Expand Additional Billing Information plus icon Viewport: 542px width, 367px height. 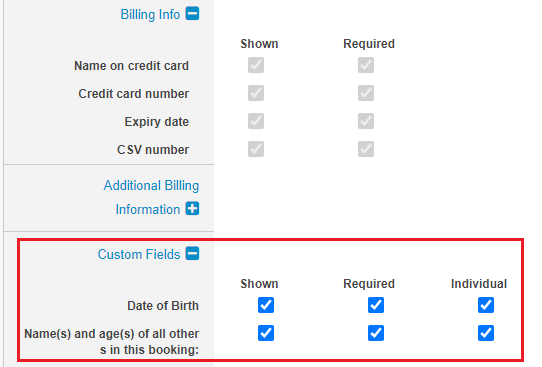tap(192, 209)
